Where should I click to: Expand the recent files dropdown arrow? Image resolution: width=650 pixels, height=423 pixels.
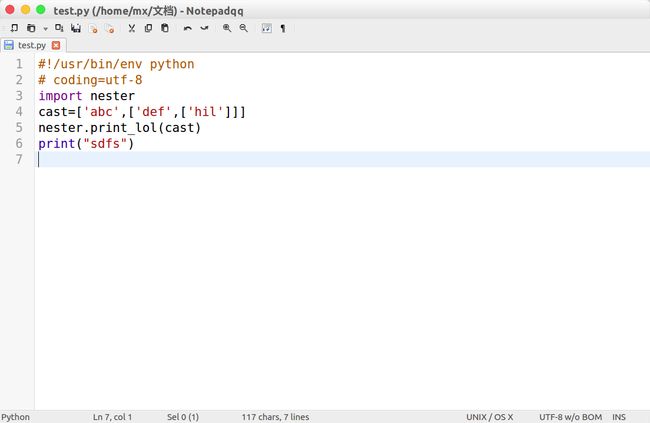[x=45, y=29]
